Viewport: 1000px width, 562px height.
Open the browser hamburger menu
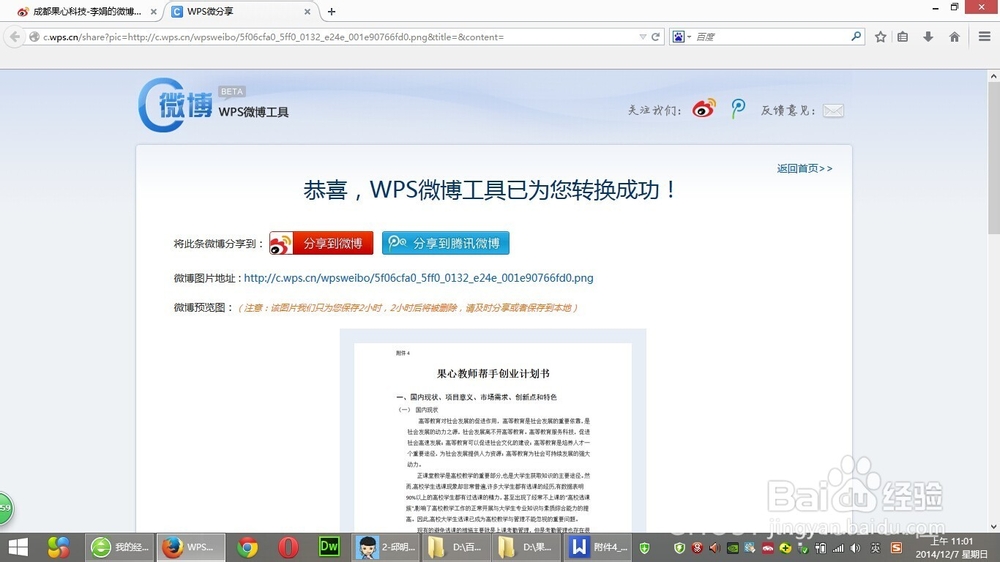pyautogui.click(x=985, y=37)
